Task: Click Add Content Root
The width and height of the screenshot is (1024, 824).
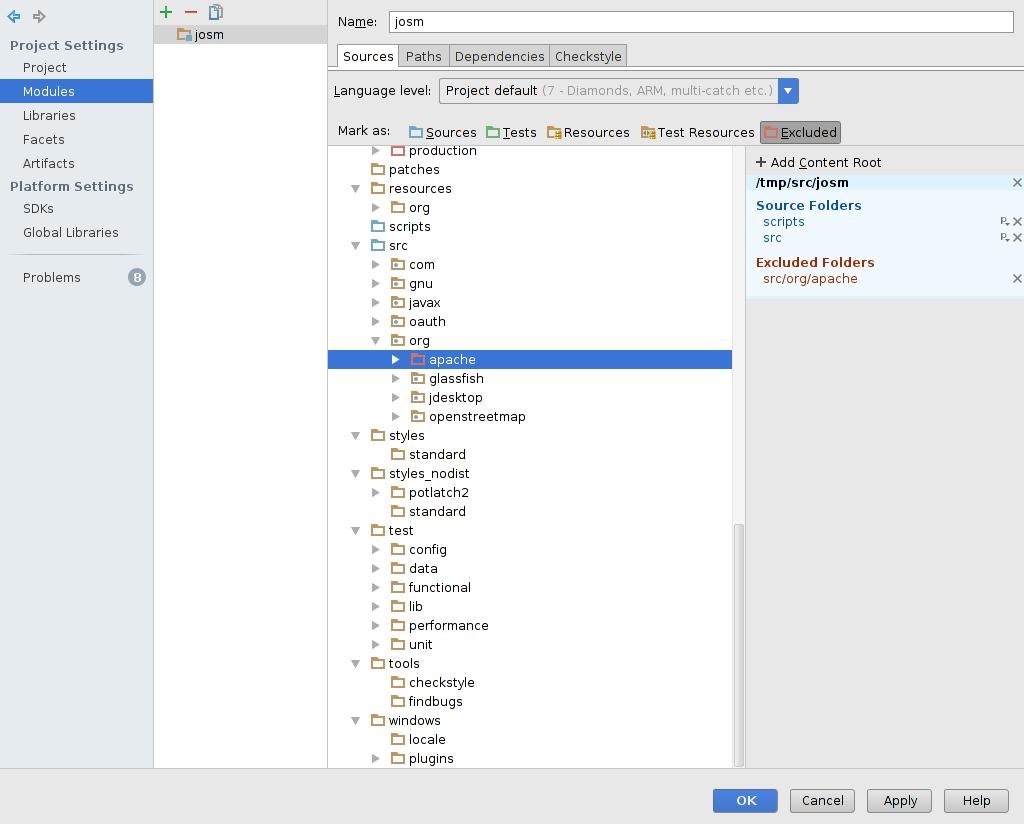Action: (818, 162)
